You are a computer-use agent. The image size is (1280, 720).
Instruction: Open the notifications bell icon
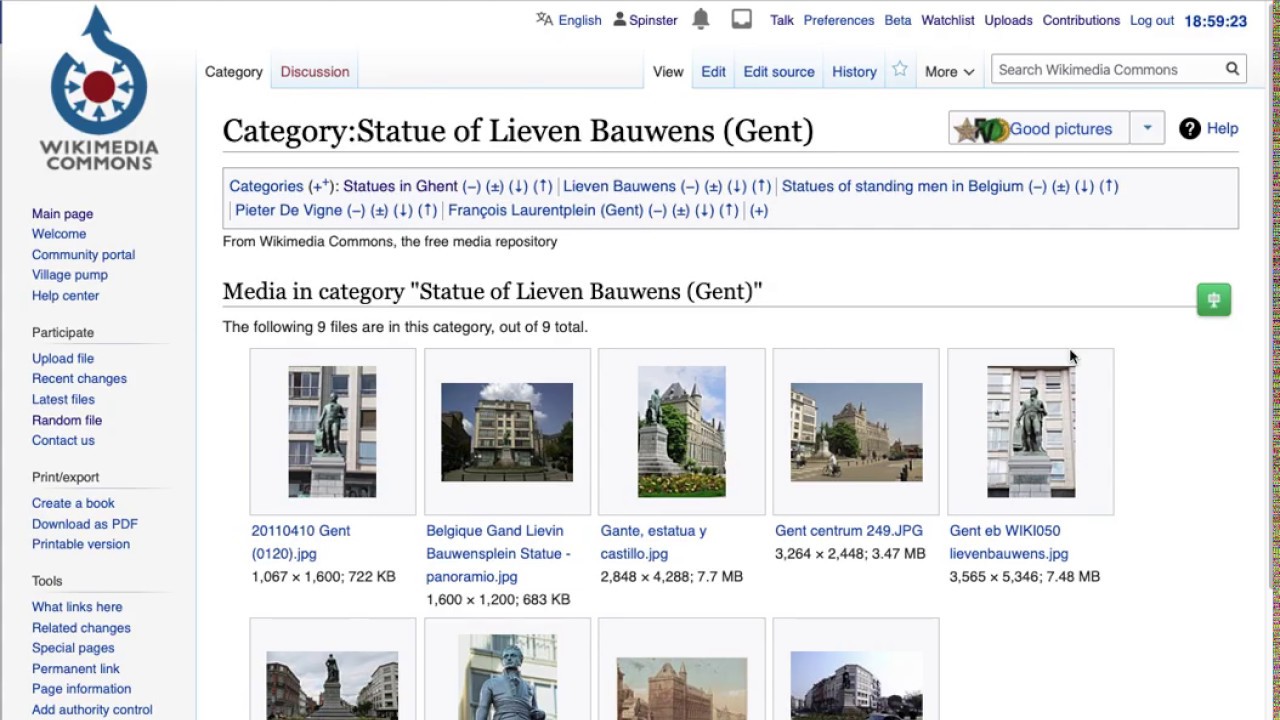click(701, 19)
